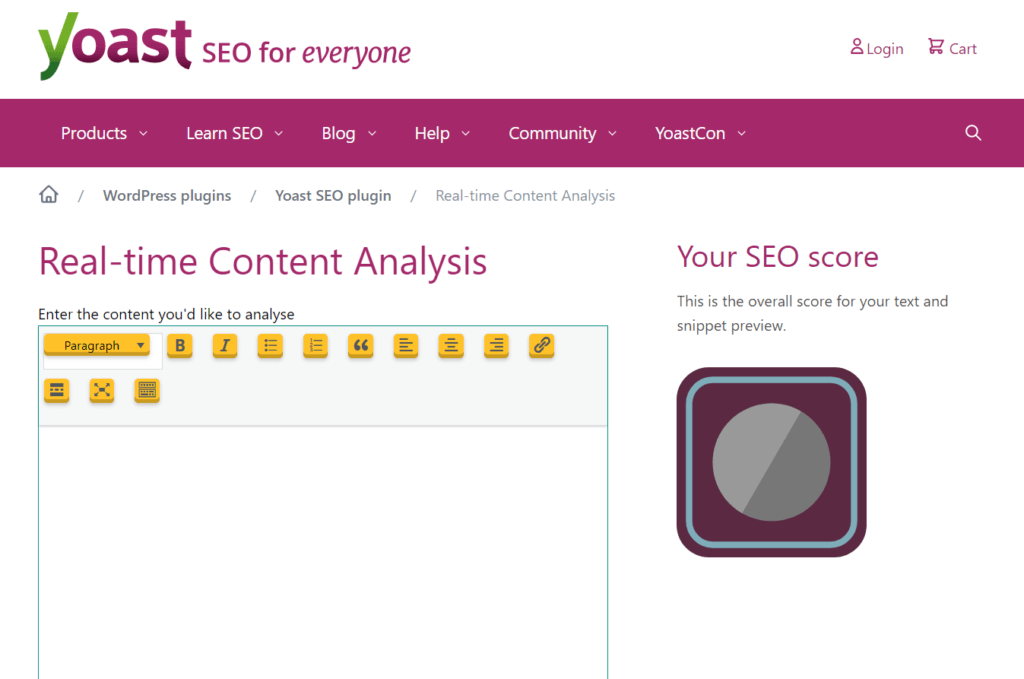Click the overall score description text
1024x679 pixels.
point(812,313)
